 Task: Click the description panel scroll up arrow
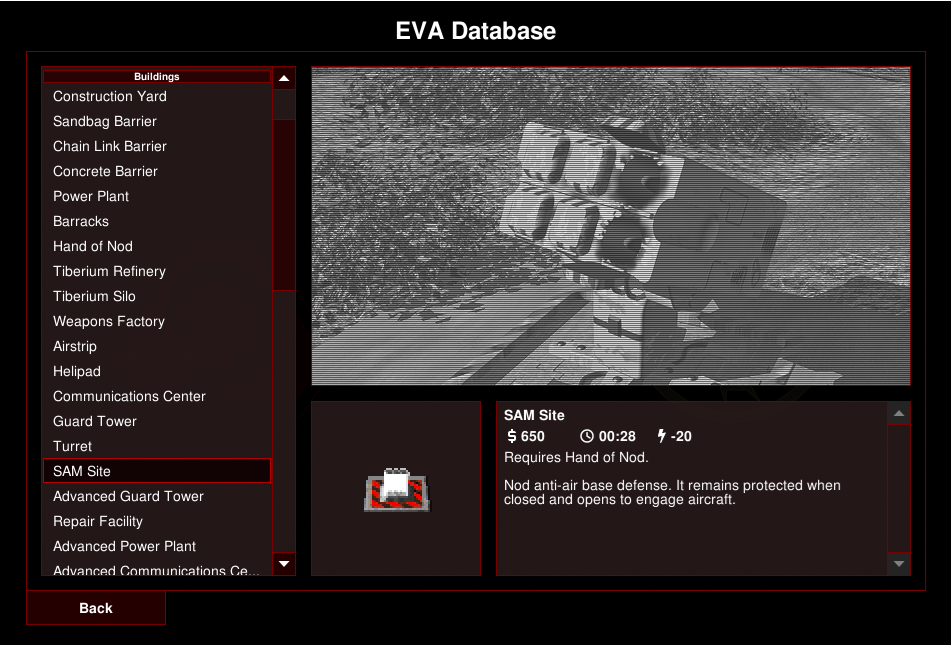(899, 414)
